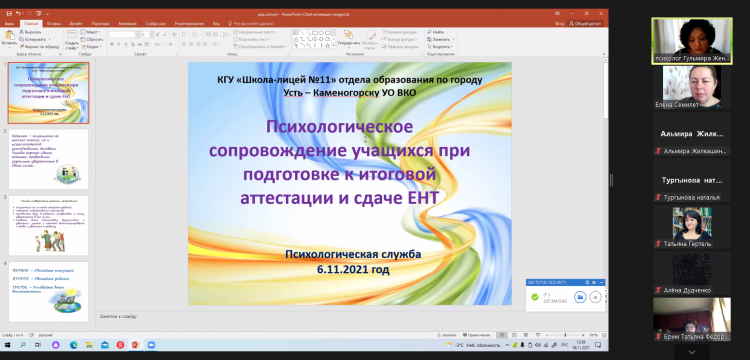
Task: Select slide 3 thumbnail with family picture
Action: [x=49, y=225]
